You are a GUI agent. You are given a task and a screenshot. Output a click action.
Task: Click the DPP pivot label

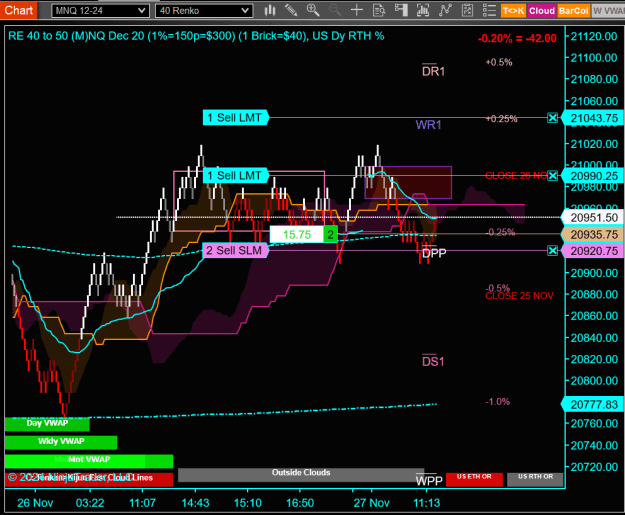[434, 252]
